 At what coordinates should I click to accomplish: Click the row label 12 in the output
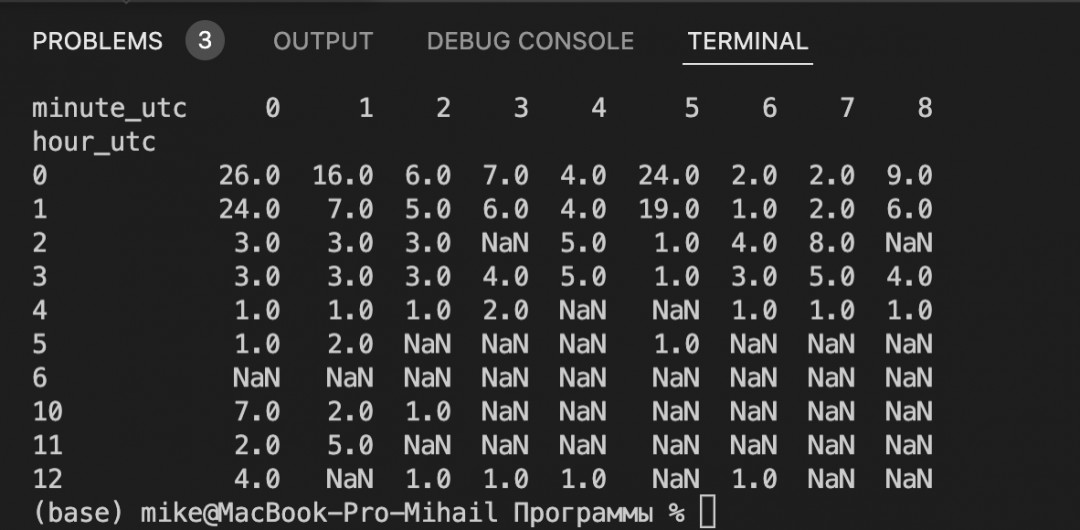click(47, 479)
